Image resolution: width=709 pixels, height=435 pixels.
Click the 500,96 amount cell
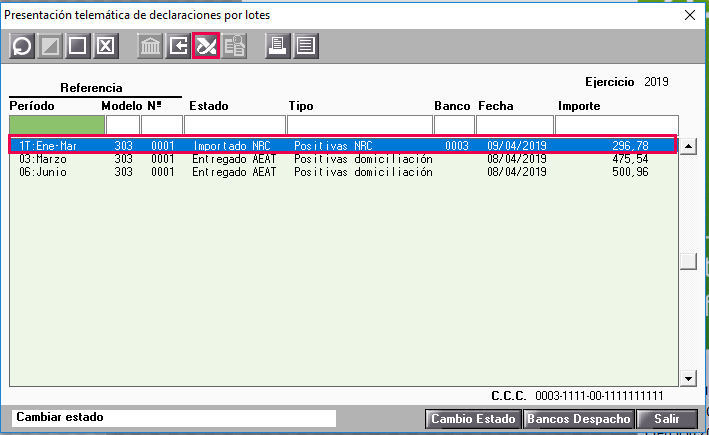coord(630,172)
